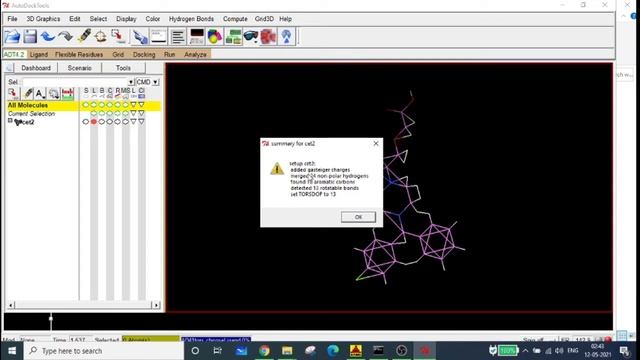Open the text lines message log icon

(178, 37)
